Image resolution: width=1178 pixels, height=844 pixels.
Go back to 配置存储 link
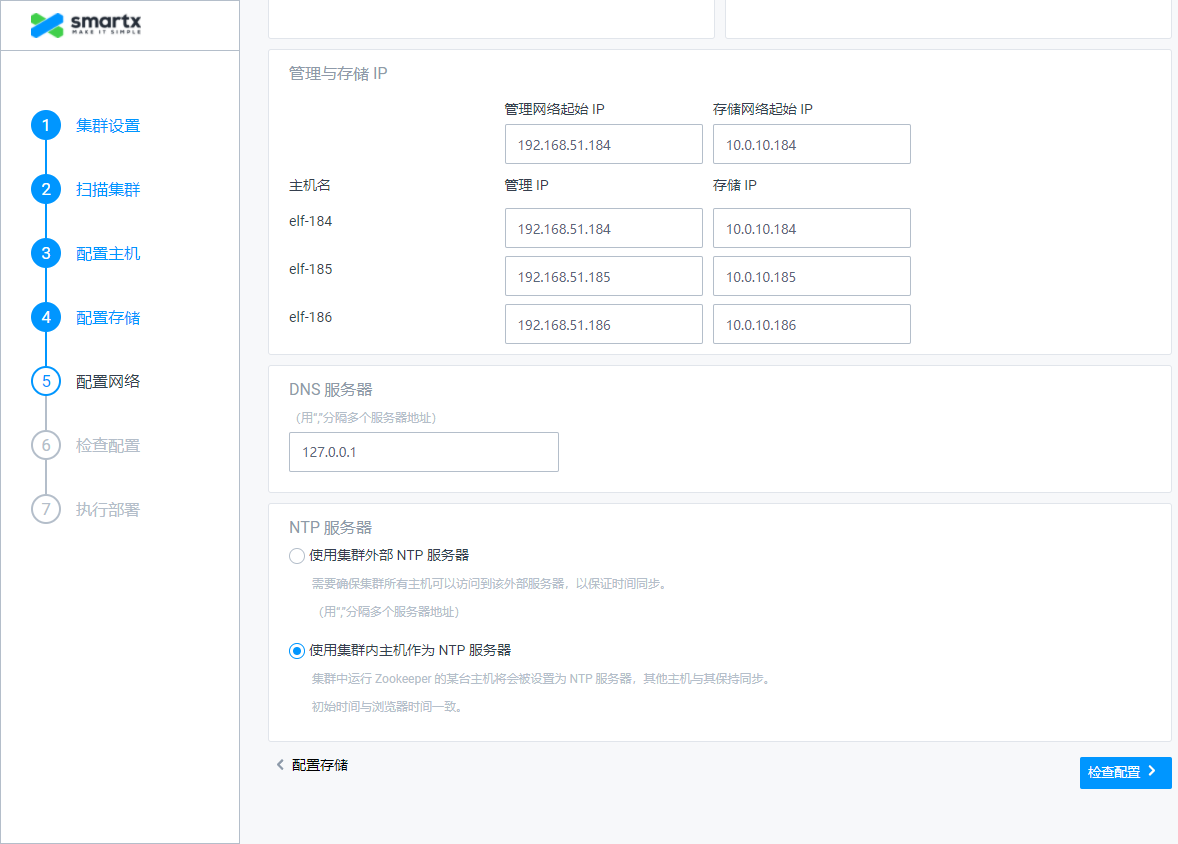(312, 765)
